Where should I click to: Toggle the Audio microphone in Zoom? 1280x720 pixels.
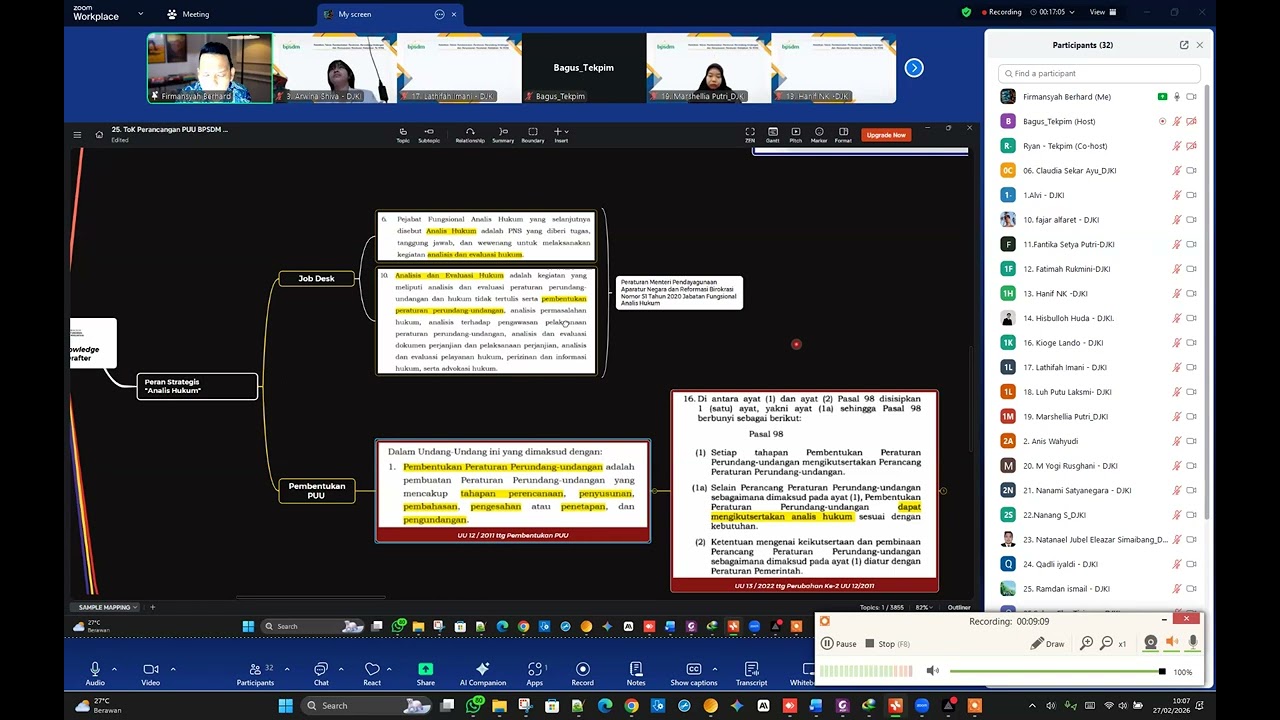tap(95, 674)
